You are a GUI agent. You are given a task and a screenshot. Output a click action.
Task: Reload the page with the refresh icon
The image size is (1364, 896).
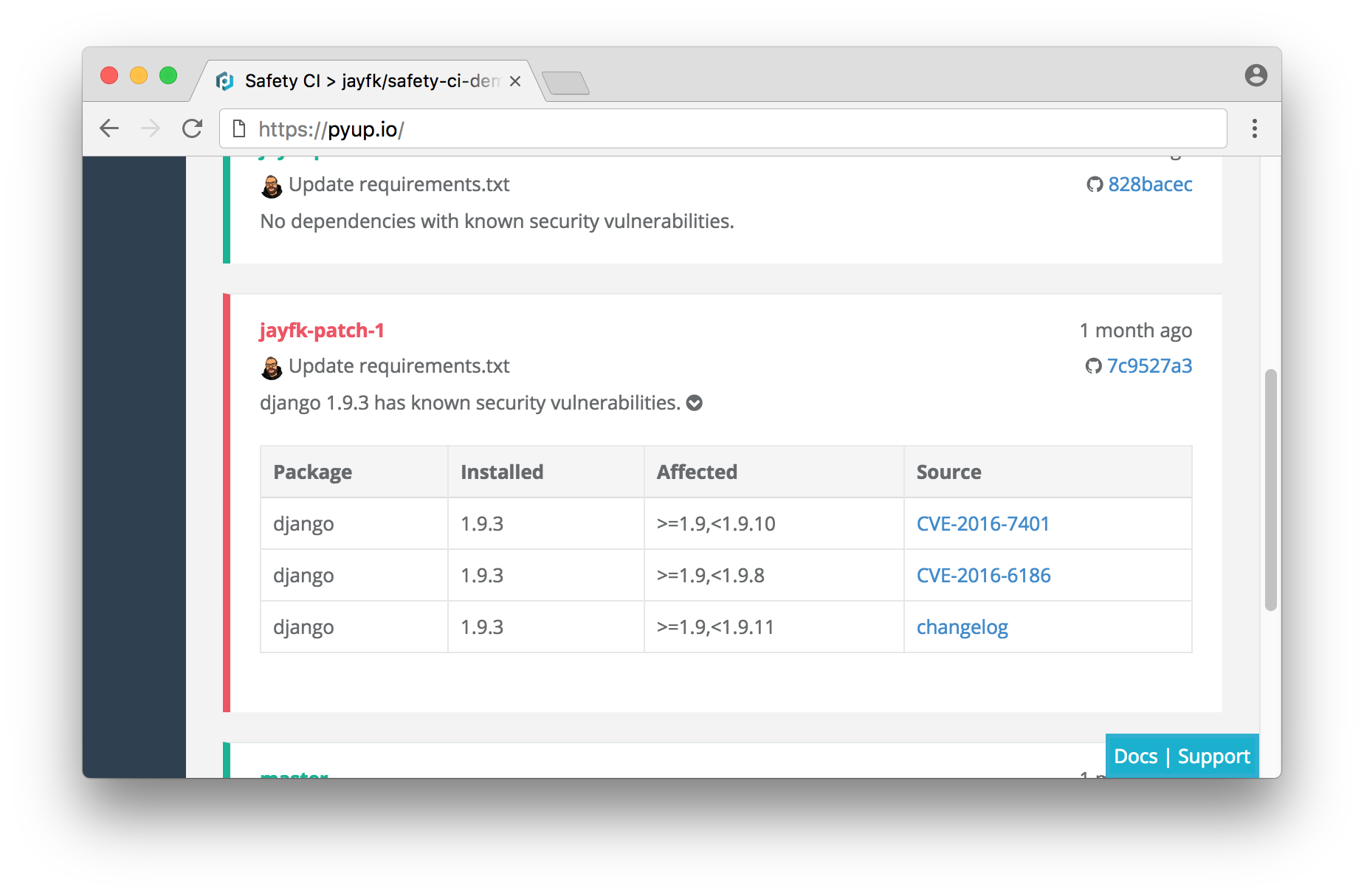(193, 128)
